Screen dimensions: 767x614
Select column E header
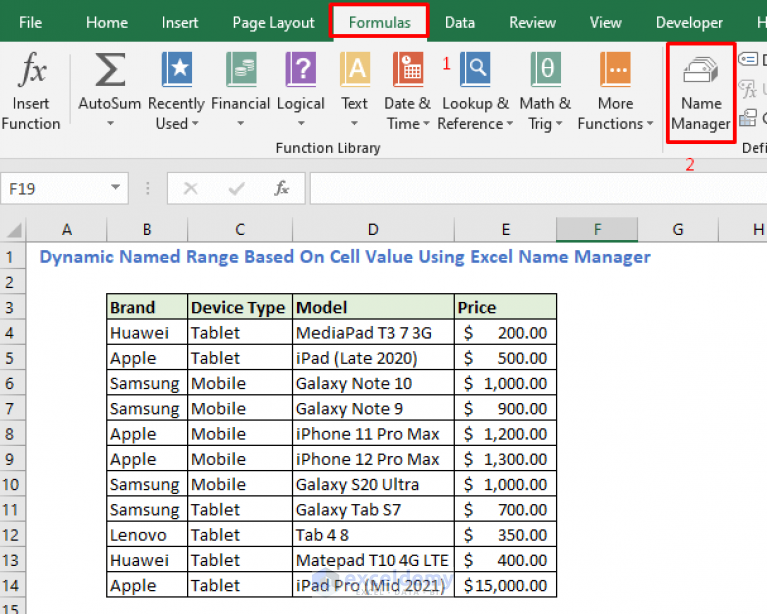(x=506, y=229)
